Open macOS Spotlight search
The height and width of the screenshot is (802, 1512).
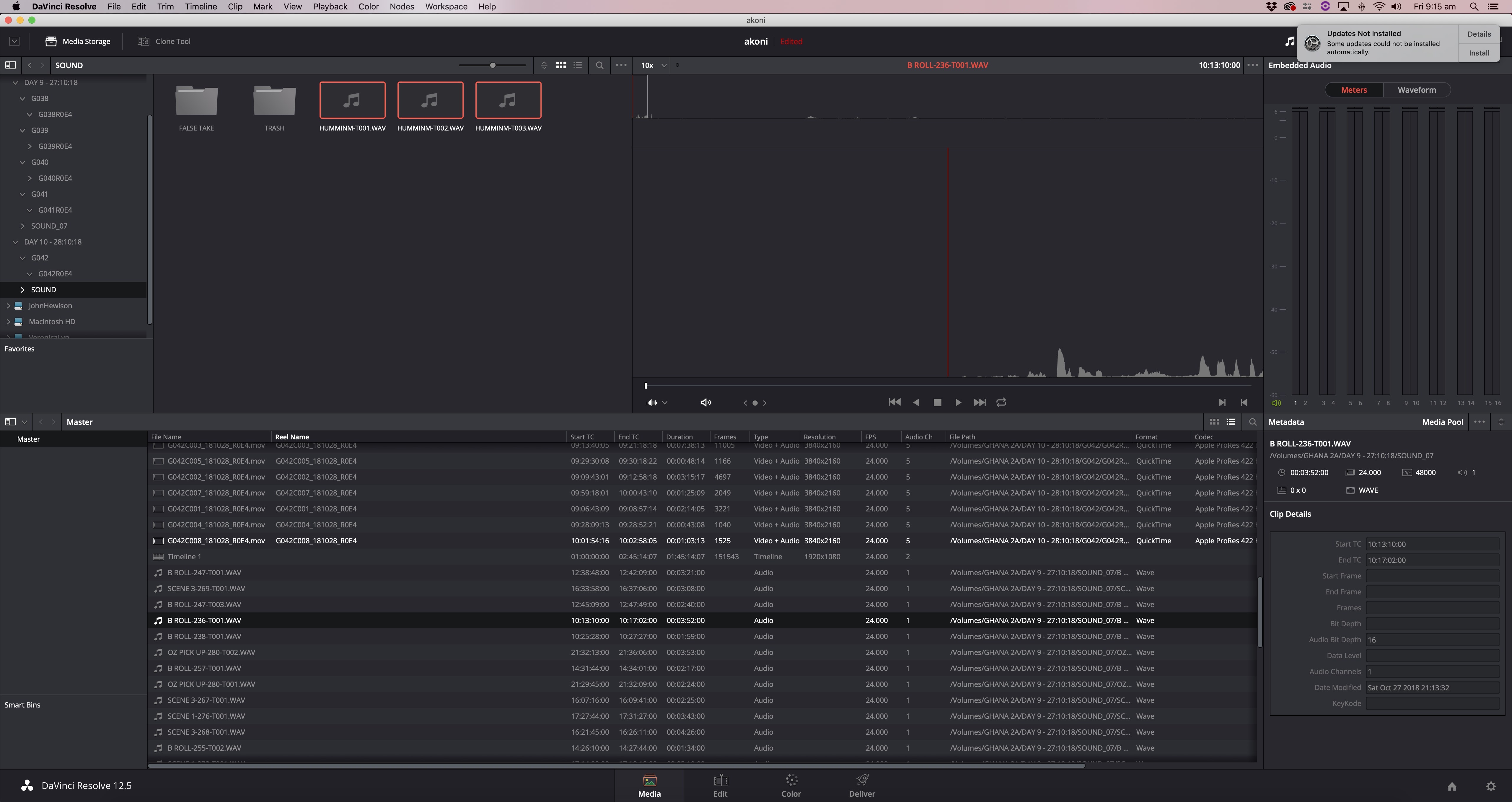1474,6
